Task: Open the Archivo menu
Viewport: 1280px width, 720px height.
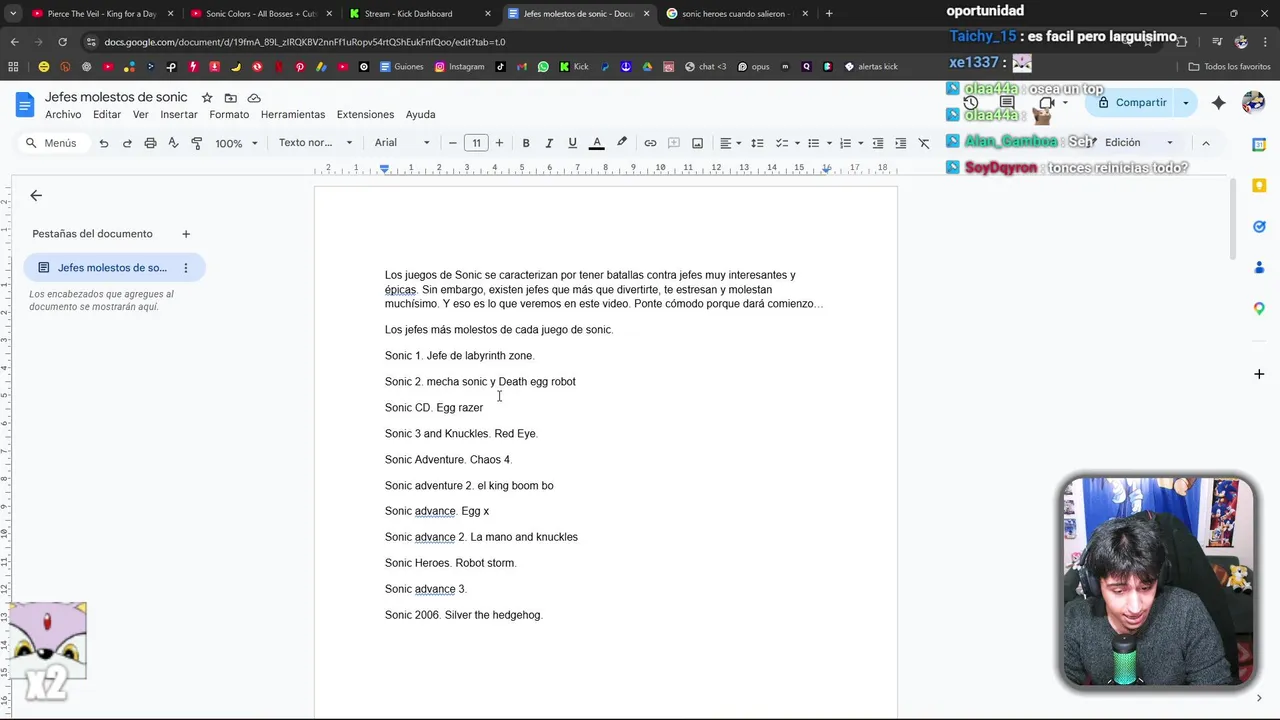Action: click(x=63, y=114)
